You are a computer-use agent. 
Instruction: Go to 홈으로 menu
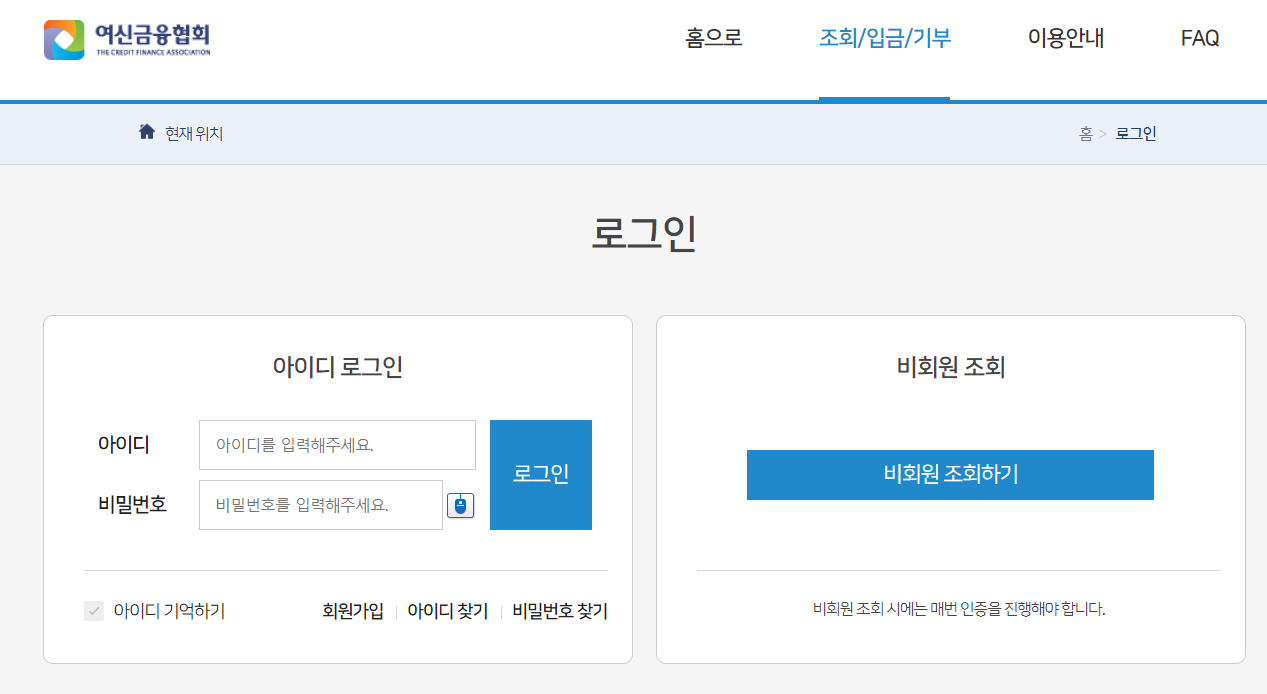pyautogui.click(x=714, y=39)
